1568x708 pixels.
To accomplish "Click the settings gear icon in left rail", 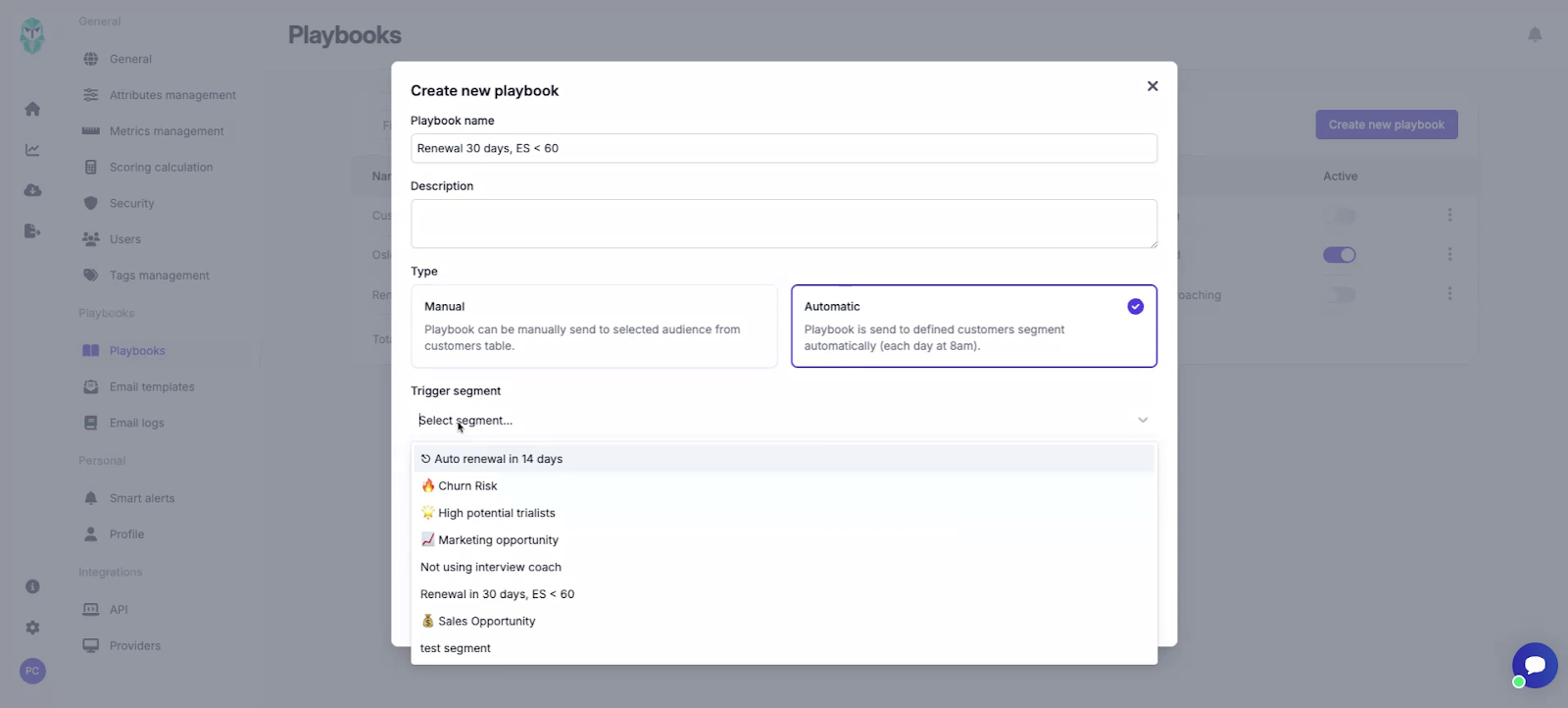I will coord(32,628).
